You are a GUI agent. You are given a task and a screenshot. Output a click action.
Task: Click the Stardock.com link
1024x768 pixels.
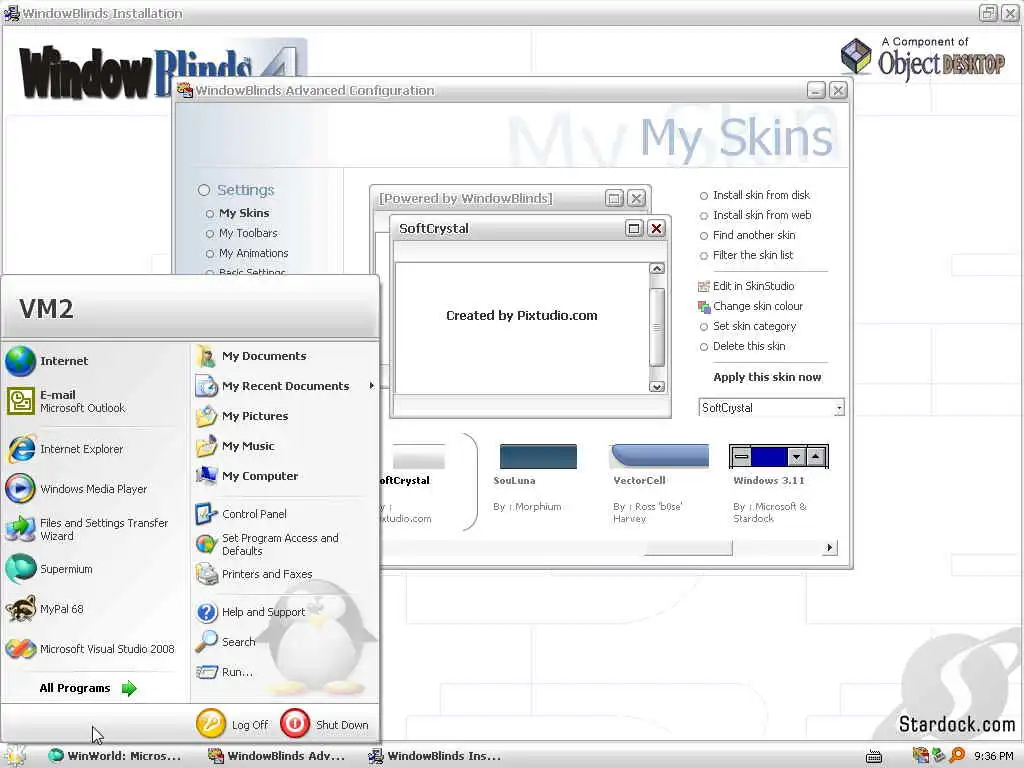pos(957,724)
